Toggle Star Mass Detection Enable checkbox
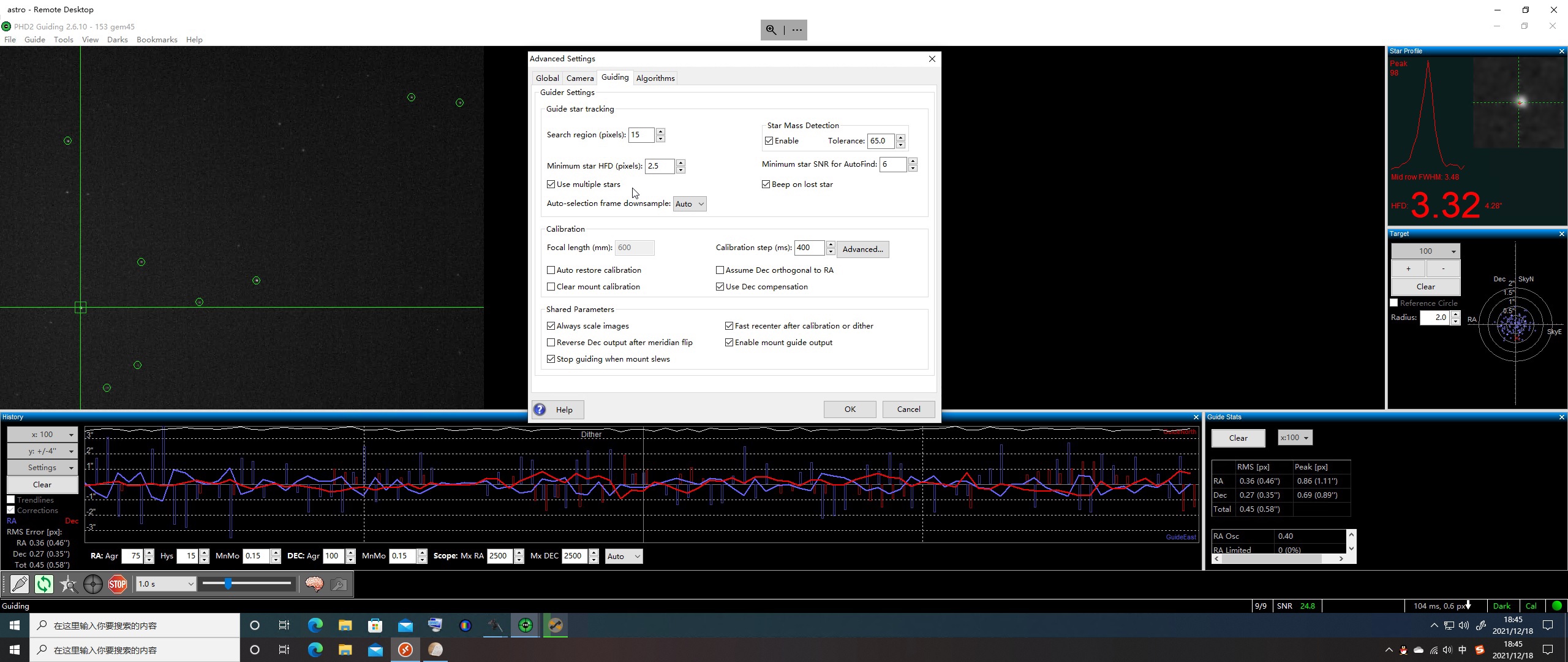The width and height of the screenshot is (1568, 662). [769, 141]
